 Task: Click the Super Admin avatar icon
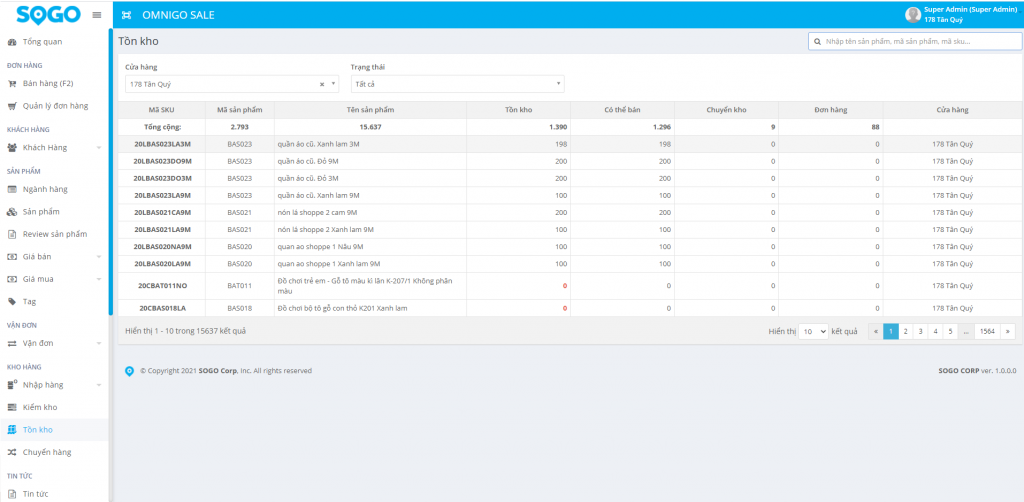[x=912, y=15]
